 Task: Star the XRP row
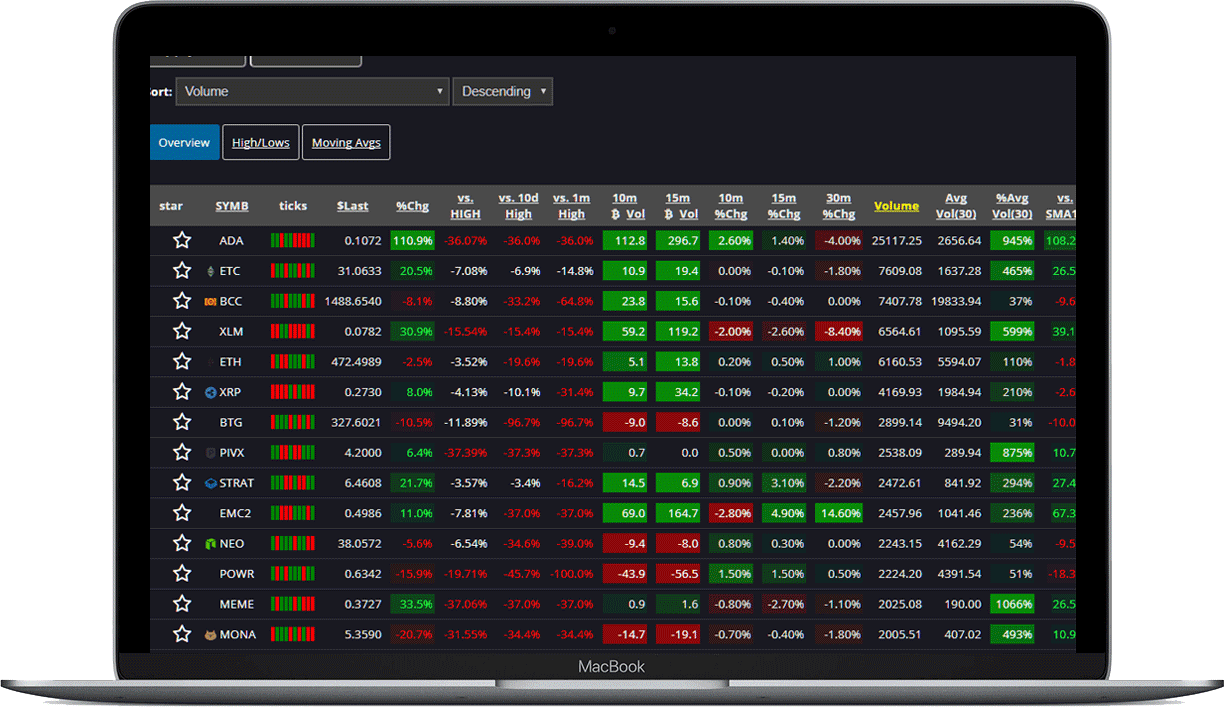pos(182,392)
